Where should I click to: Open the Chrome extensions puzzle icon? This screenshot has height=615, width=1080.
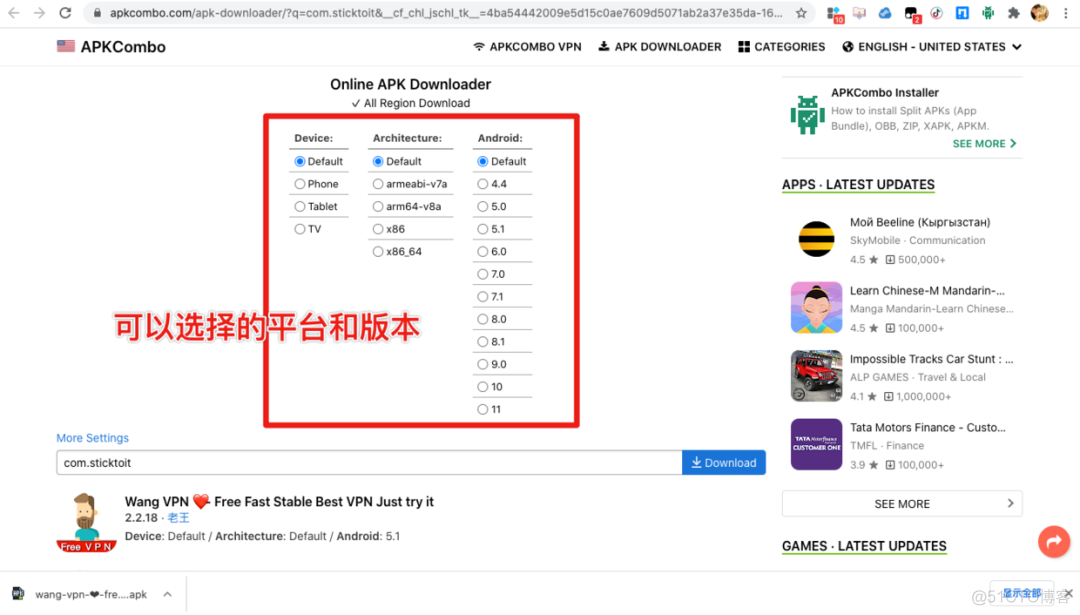[x=1013, y=12]
